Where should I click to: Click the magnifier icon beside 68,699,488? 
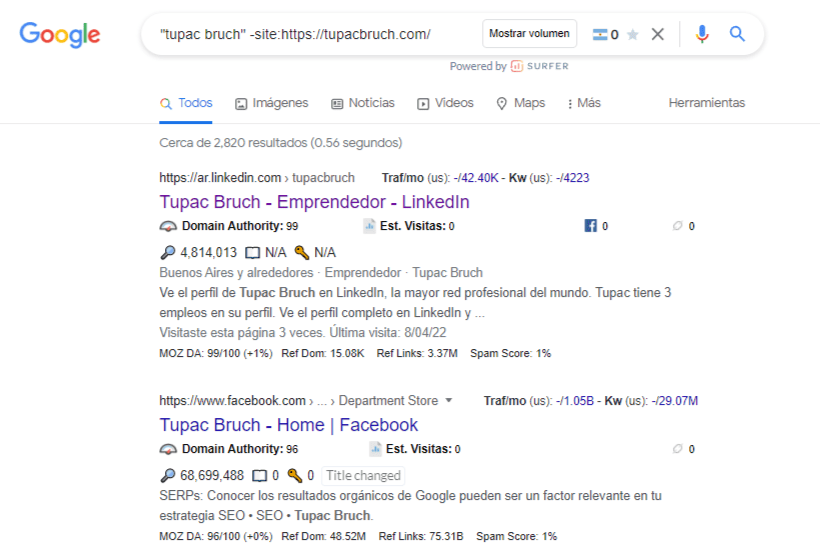(x=167, y=475)
